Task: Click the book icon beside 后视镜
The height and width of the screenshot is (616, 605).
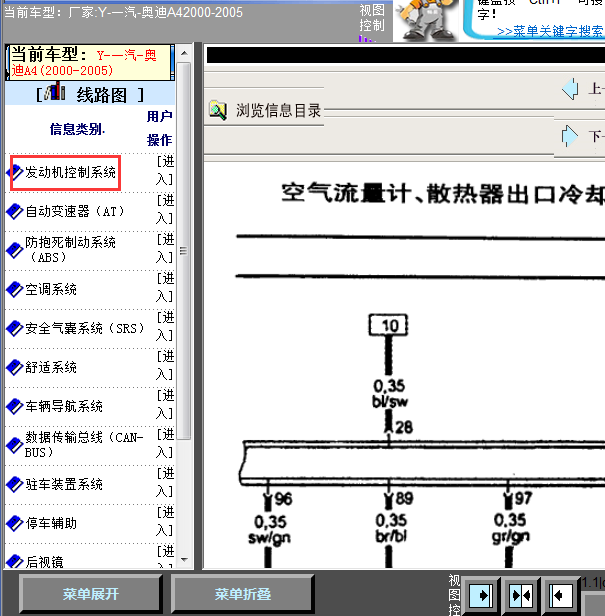Action: pos(15,561)
